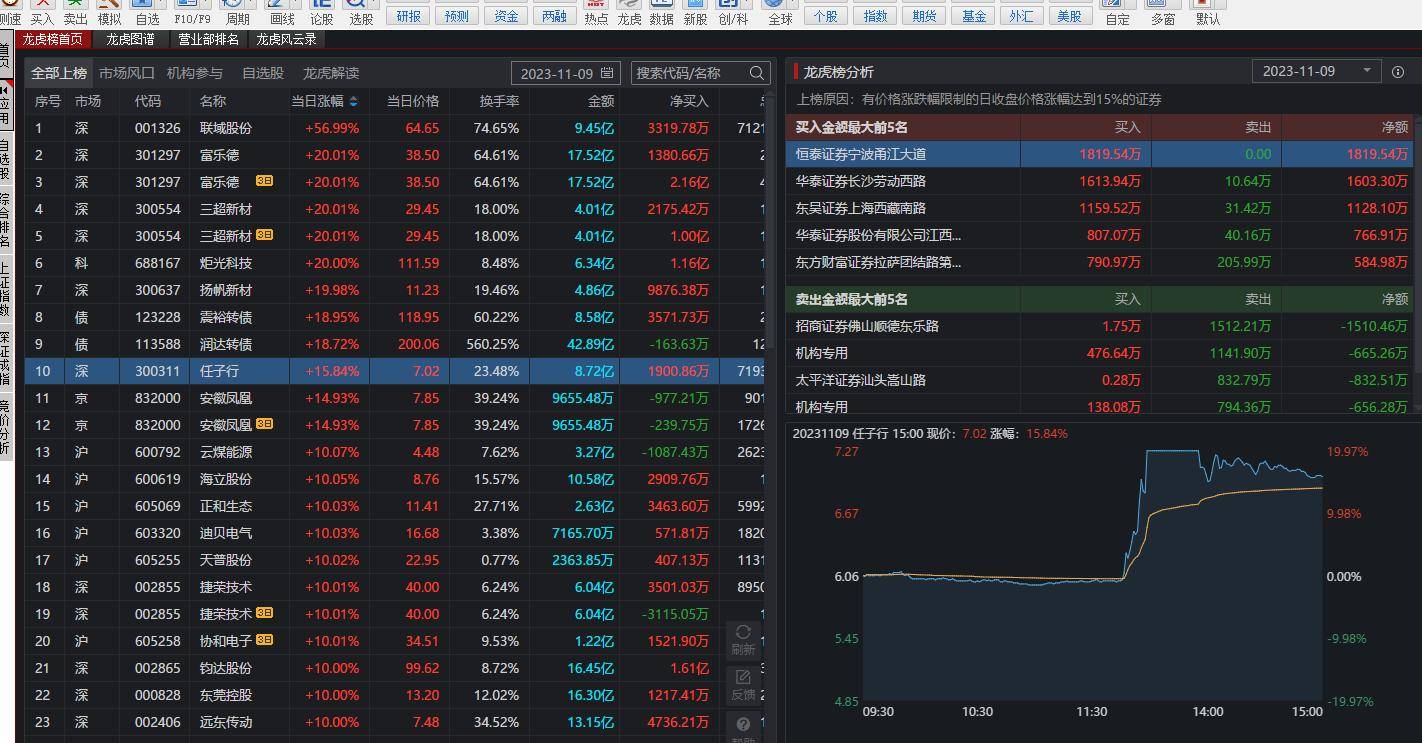Sort by 当日涨幅 column header
Screen dimensions: 1422x743
coord(324,101)
